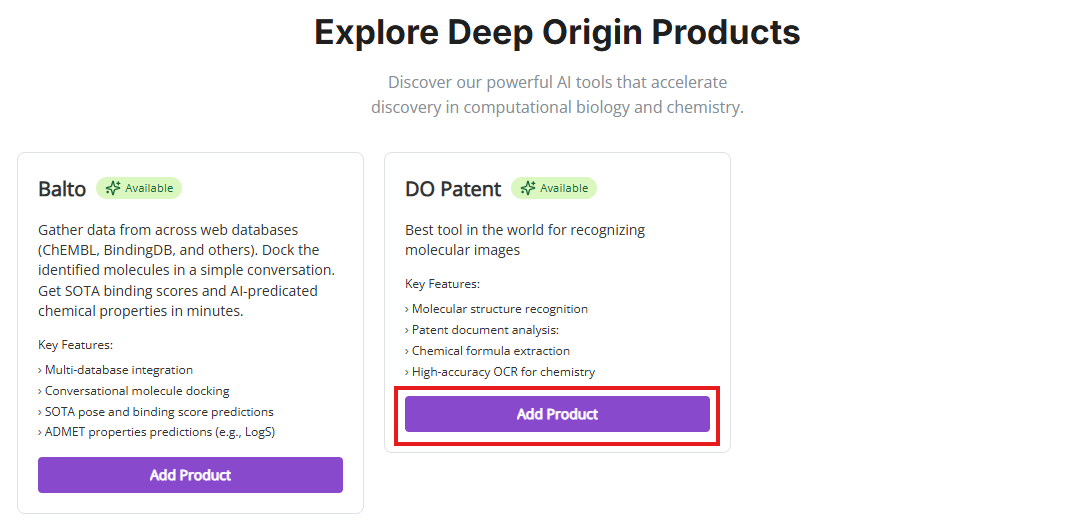The width and height of the screenshot is (1087, 532).
Task: Click the Patent document analysis feature
Action: point(485,330)
